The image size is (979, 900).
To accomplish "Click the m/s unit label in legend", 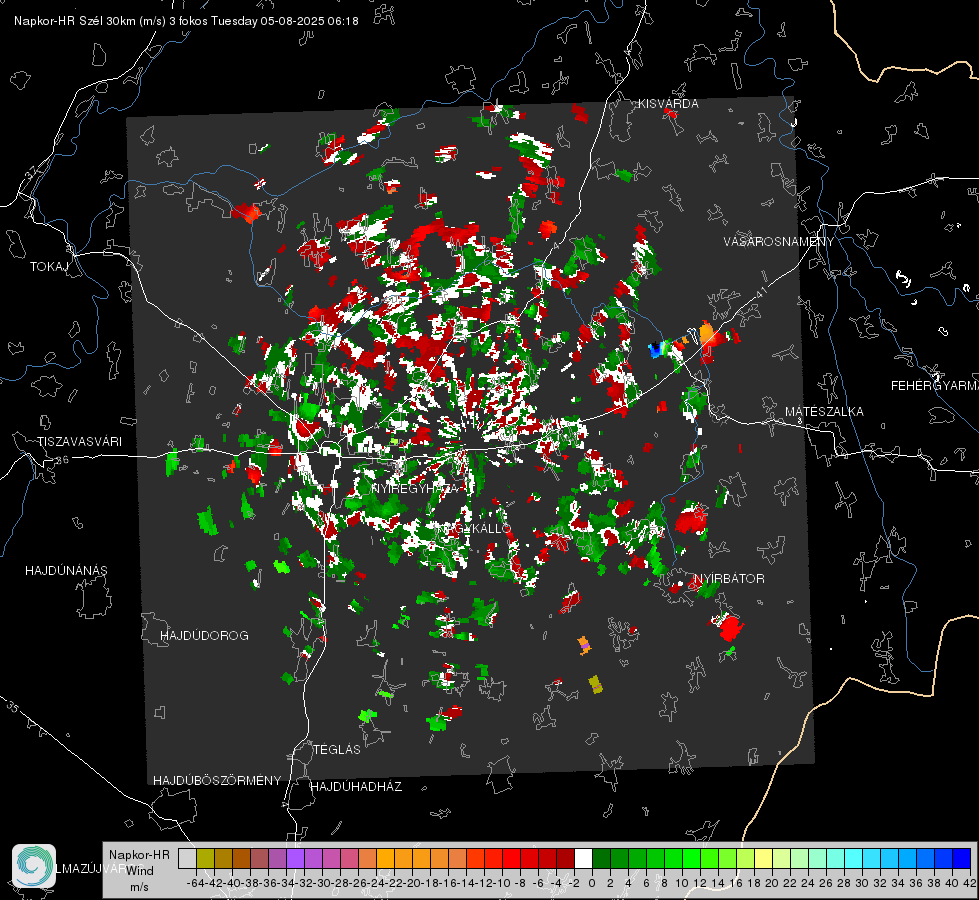I will pyautogui.click(x=139, y=887).
